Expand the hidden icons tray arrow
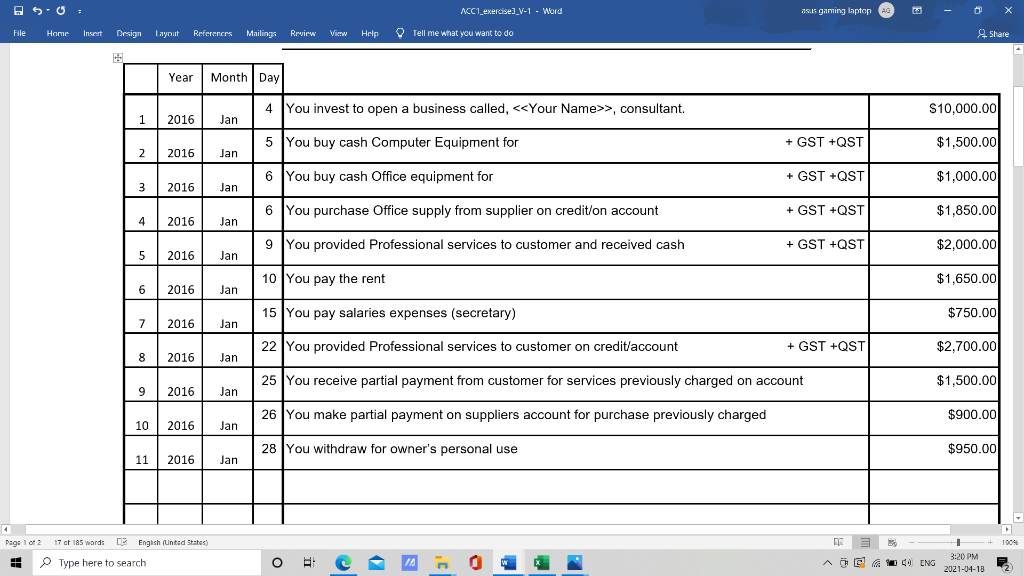Viewport: 1024px width, 576px height. click(x=828, y=562)
